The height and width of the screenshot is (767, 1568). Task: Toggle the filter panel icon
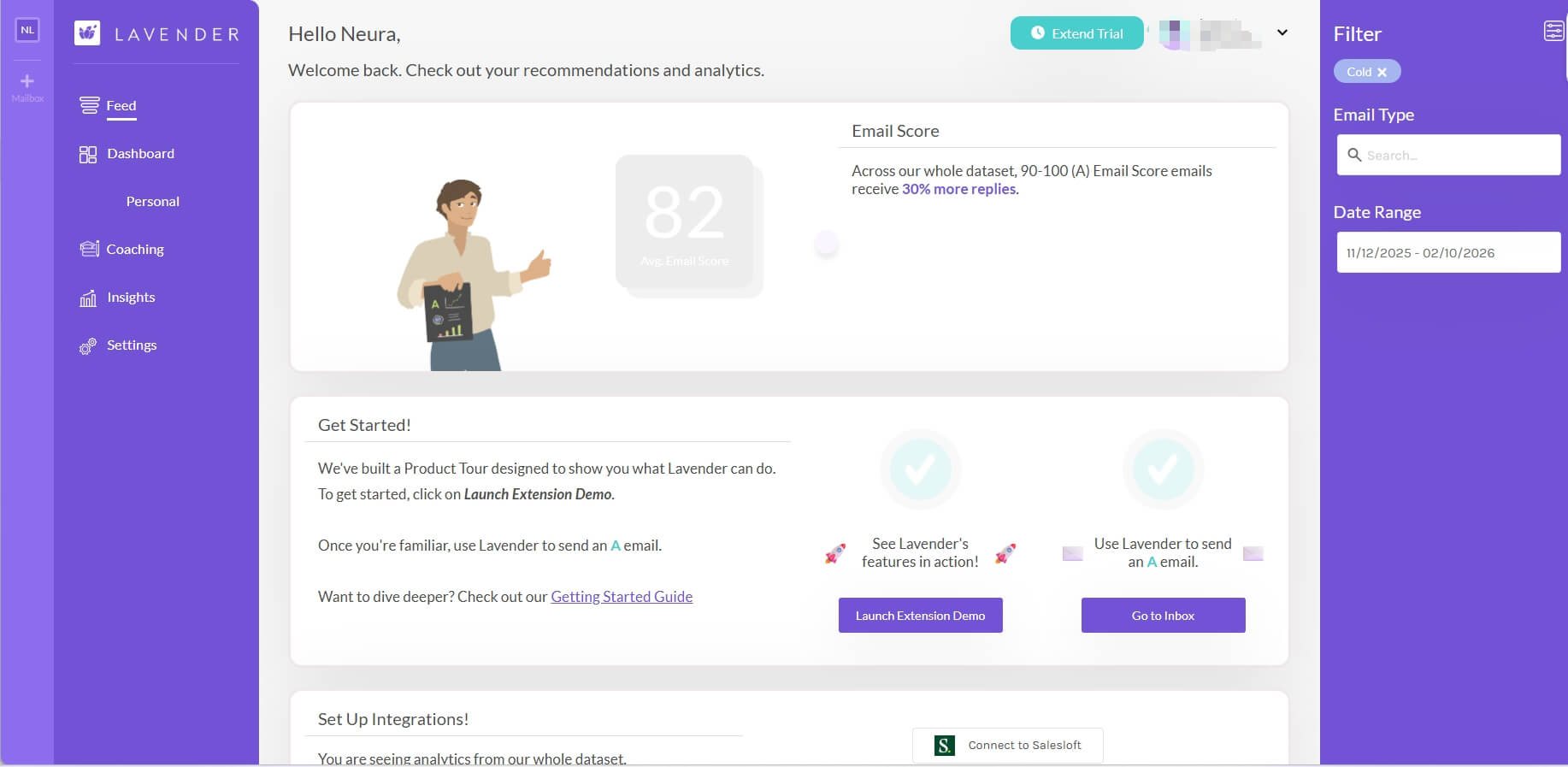pyautogui.click(x=1553, y=32)
